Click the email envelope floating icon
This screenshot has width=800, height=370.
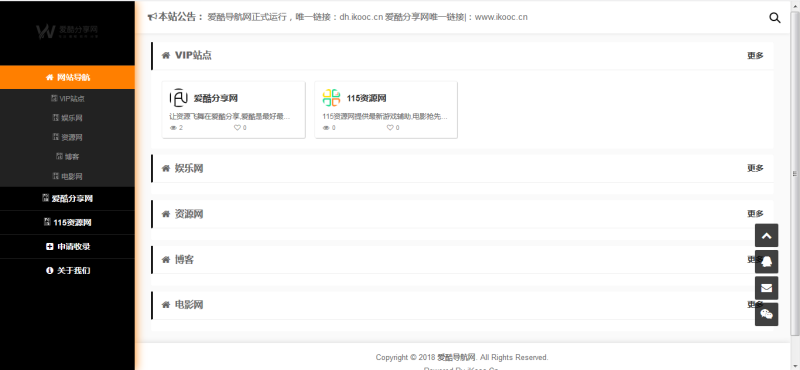(766, 288)
